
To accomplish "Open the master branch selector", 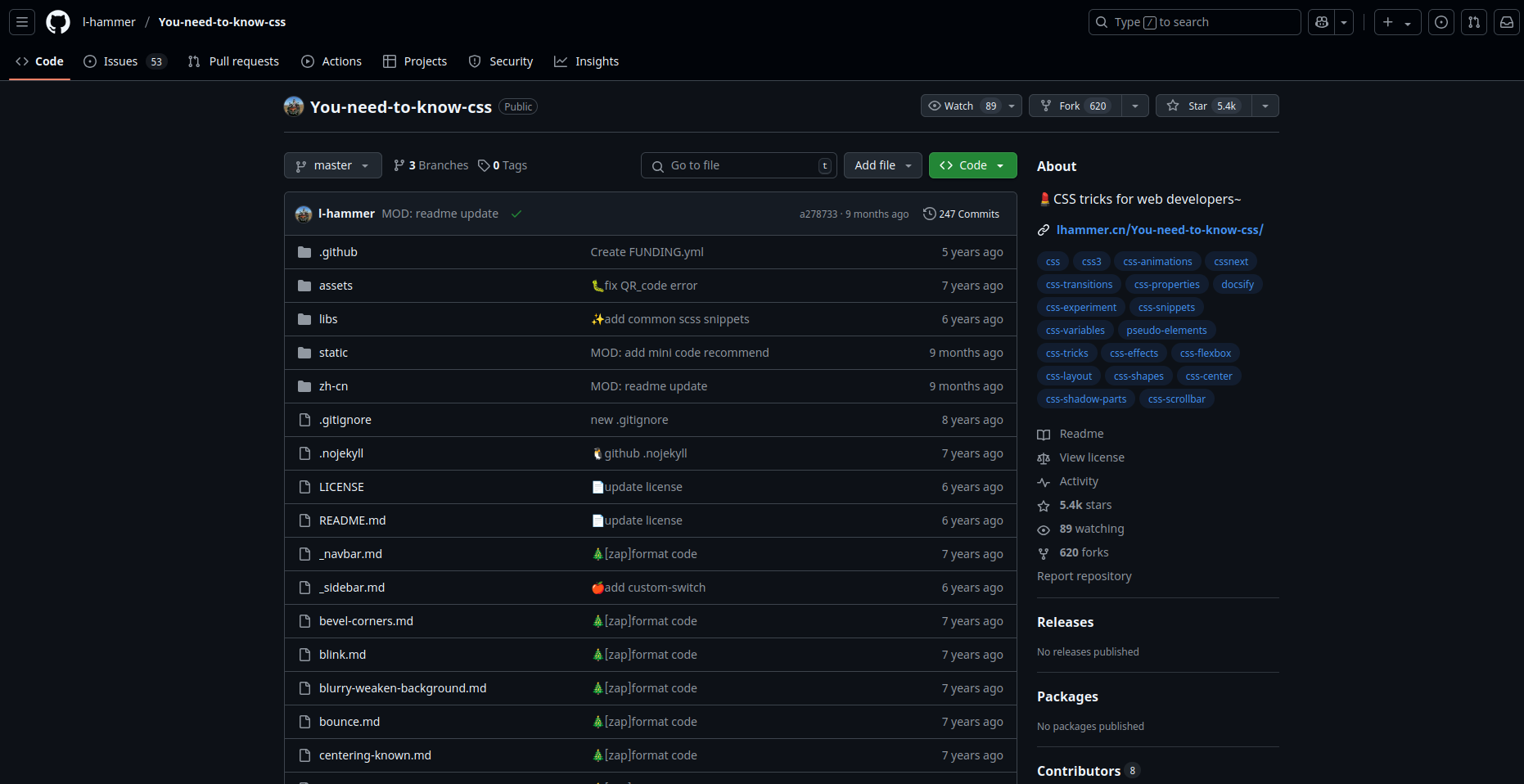I will tap(333, 165).
